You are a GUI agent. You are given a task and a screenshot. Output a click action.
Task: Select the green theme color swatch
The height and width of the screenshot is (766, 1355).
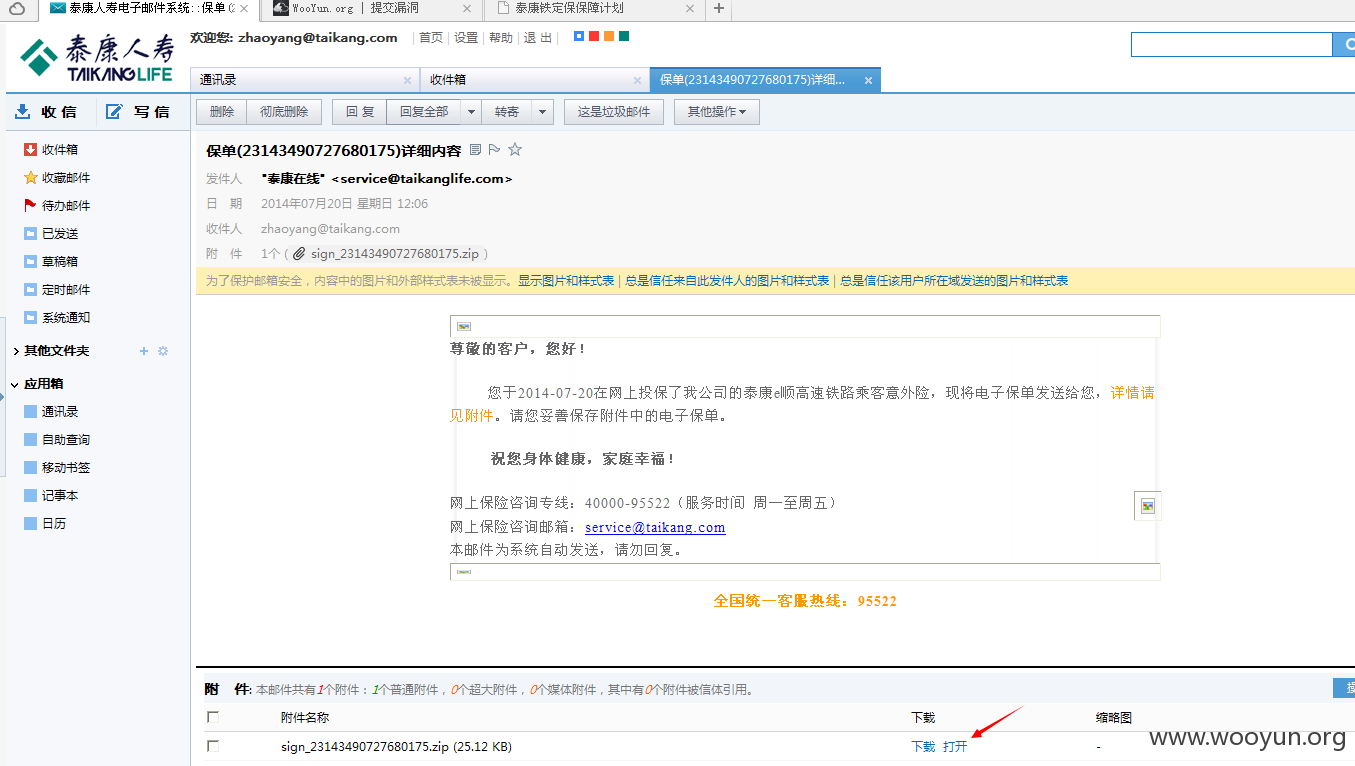624,36
